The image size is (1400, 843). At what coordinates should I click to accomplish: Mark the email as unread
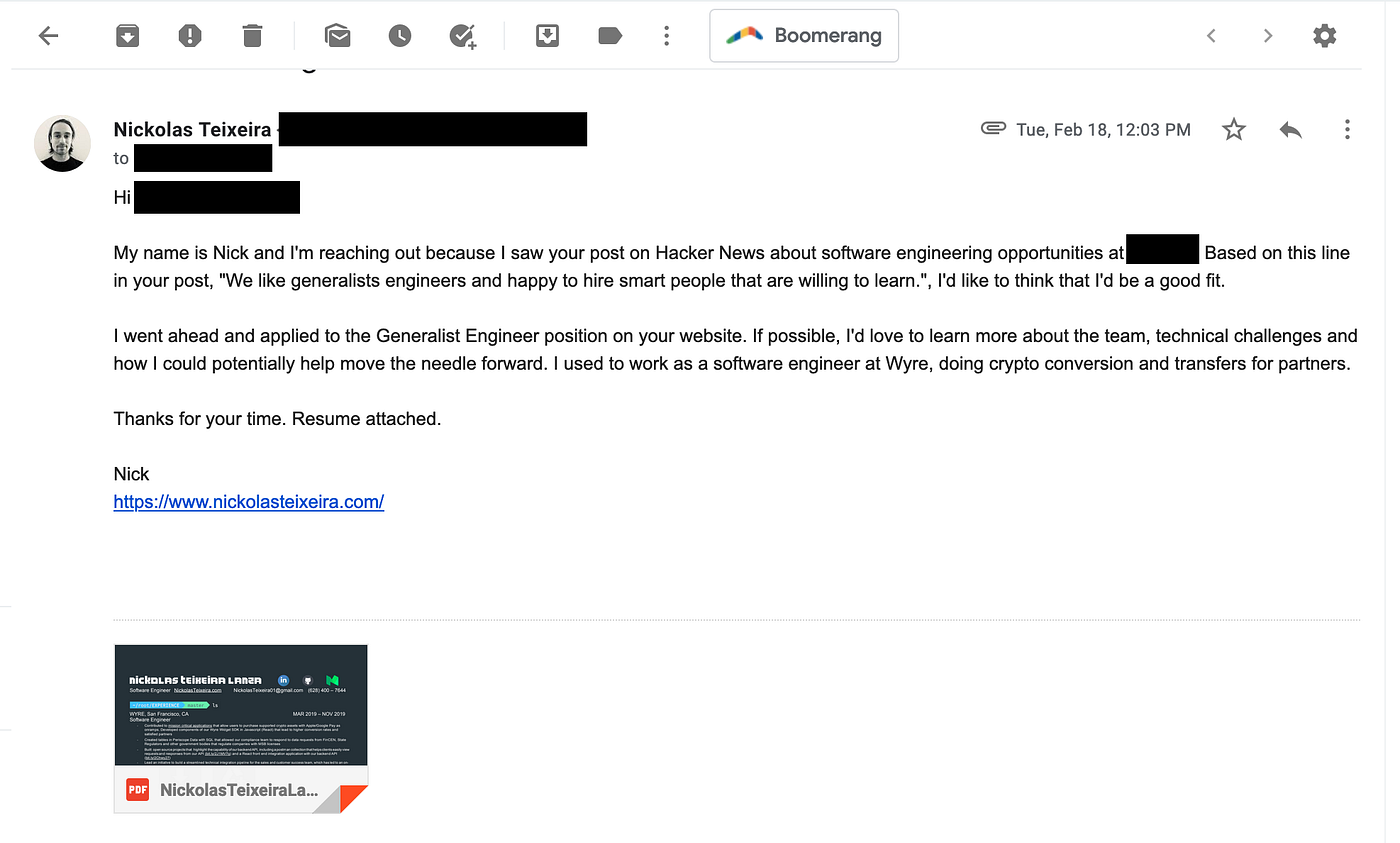pyautogui.click(x=337, y=35)
